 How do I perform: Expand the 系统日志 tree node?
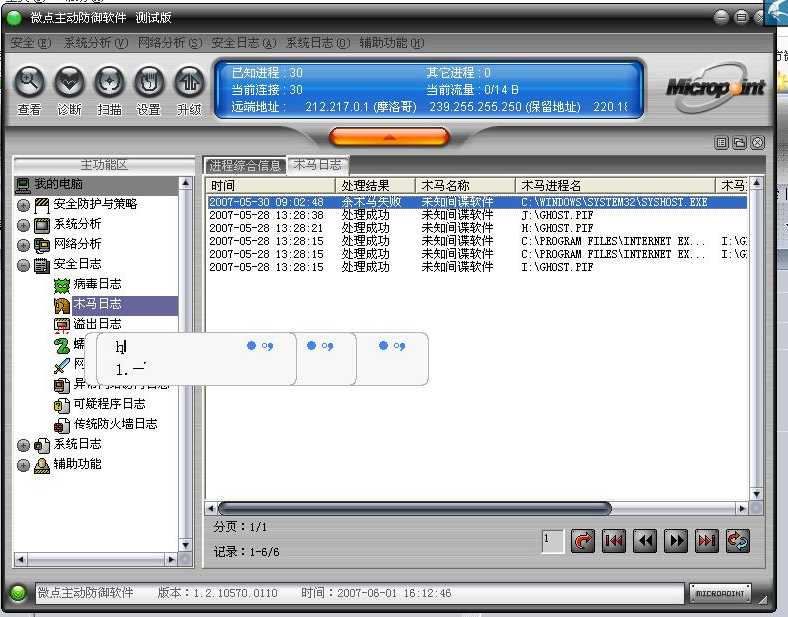[23, 445]
